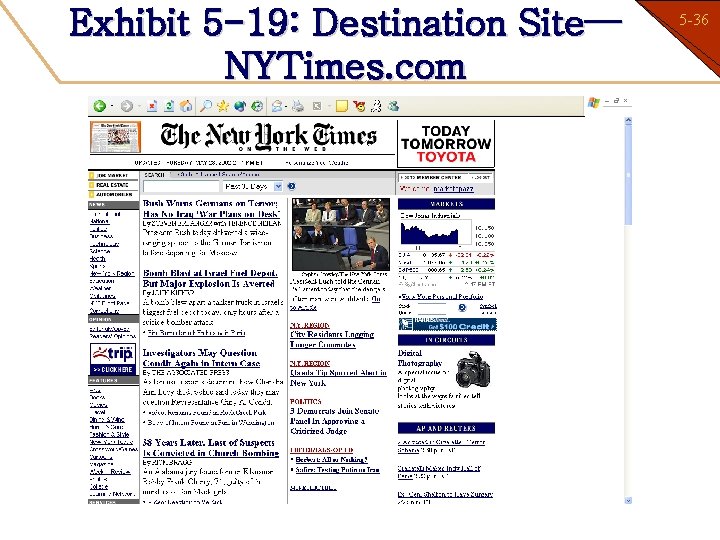Click the stock quote Go icon
This screenshot has height=540, width=720.
pos(462,307)
